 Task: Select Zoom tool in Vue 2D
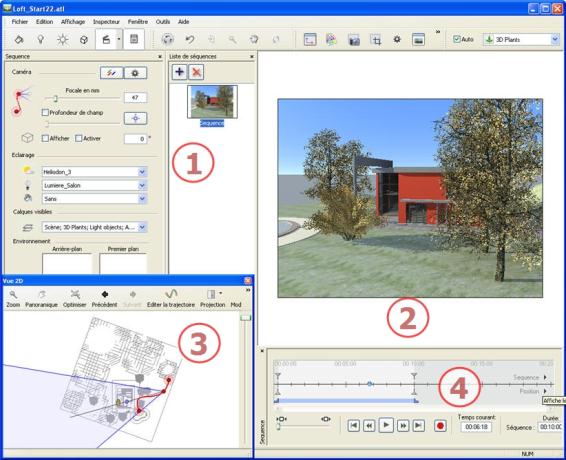(13, 299)
